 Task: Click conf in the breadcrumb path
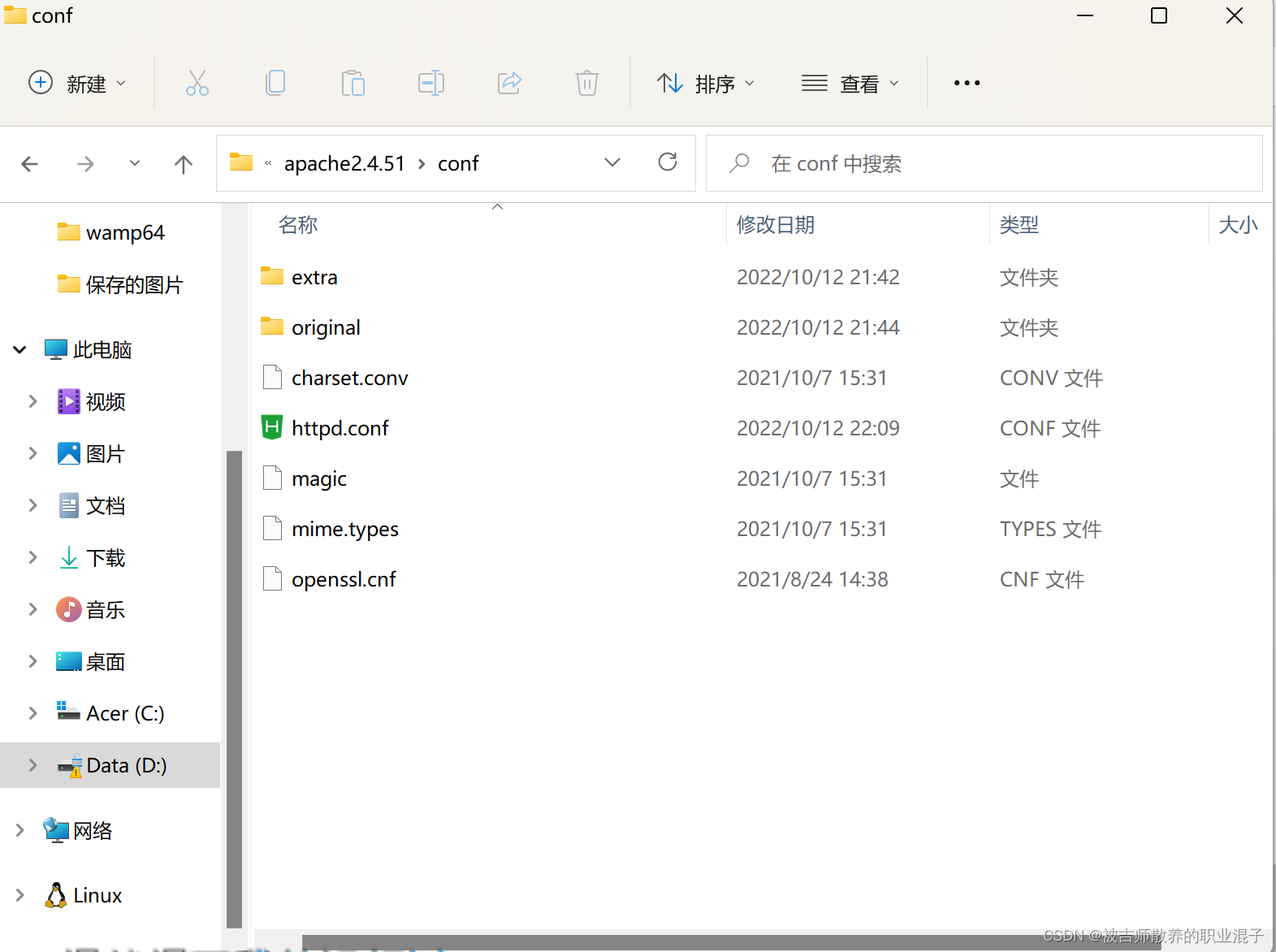coord(458,163)
